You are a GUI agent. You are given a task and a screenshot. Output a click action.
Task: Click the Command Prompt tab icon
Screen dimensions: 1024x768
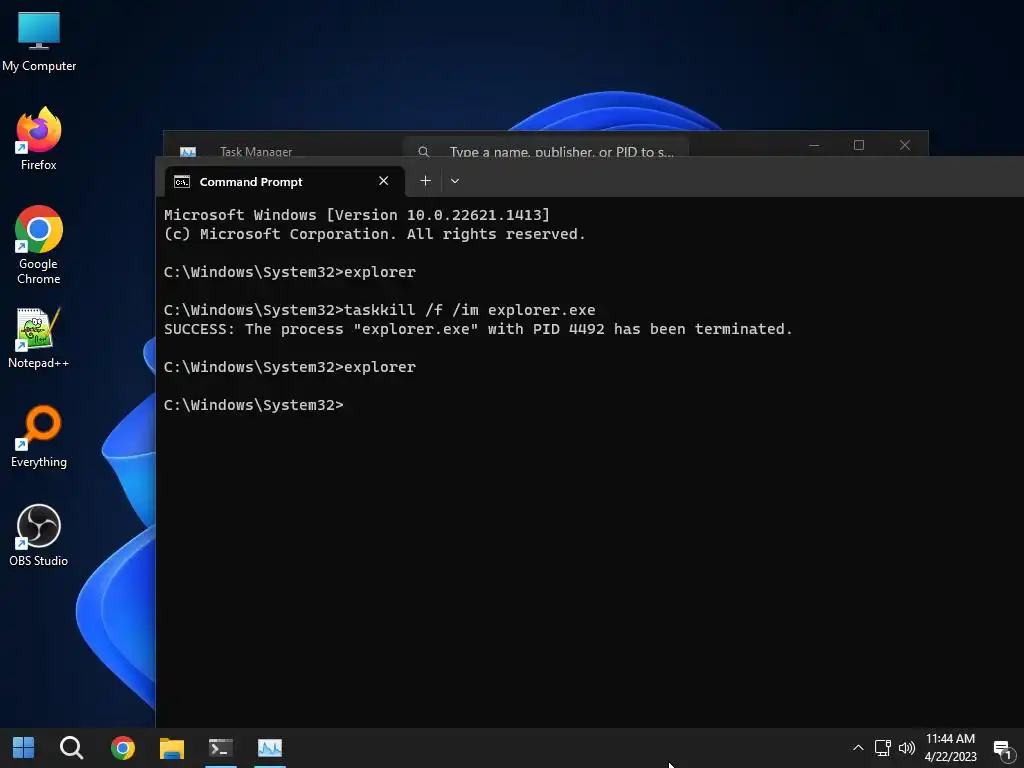coord(182,182)
